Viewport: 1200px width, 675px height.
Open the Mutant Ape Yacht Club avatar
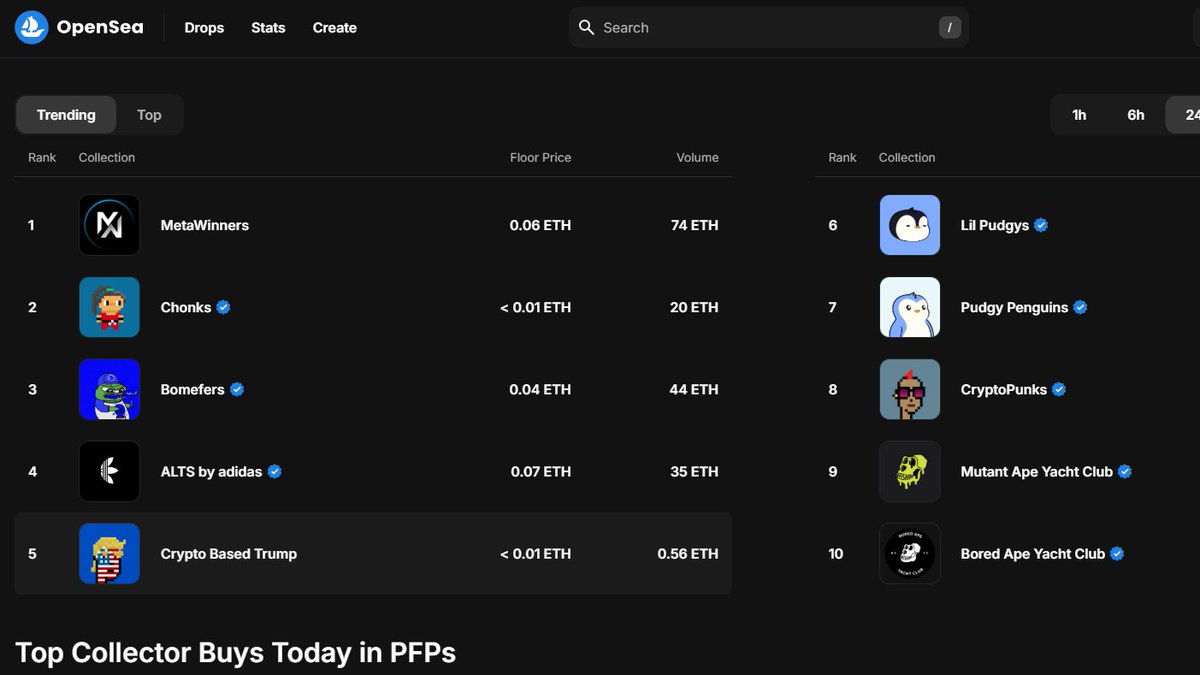coord(910,471)
